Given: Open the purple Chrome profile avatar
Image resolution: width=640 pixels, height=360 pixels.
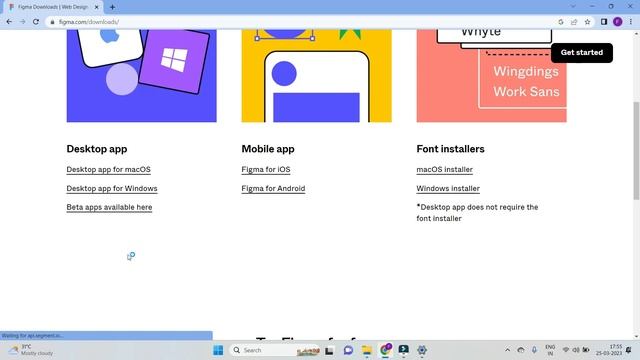Looking at the screenshot, I should 618,22.
